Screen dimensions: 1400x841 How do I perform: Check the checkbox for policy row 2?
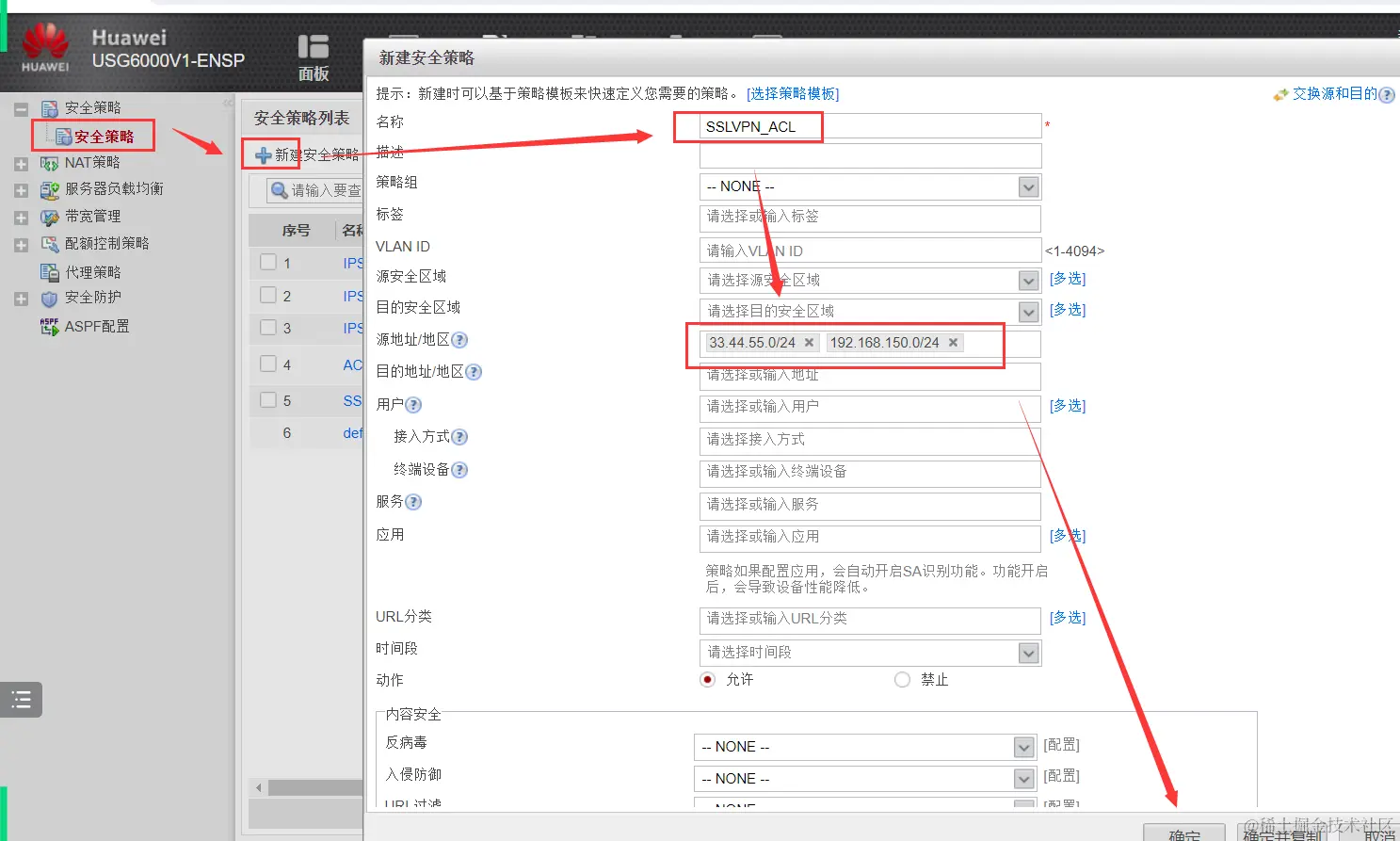click(x=268, y=295)
